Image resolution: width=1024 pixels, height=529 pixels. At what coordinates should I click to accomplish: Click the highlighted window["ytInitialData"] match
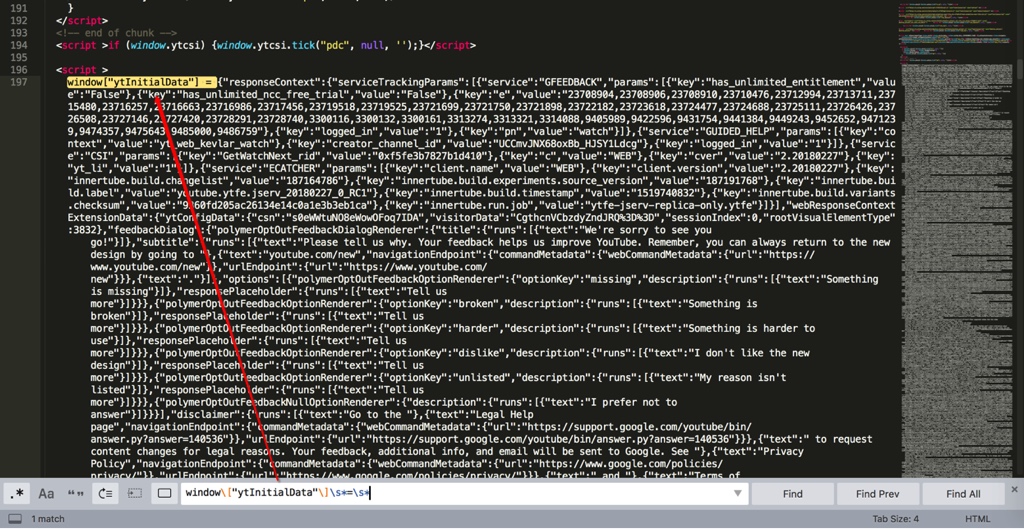(141, 82)
